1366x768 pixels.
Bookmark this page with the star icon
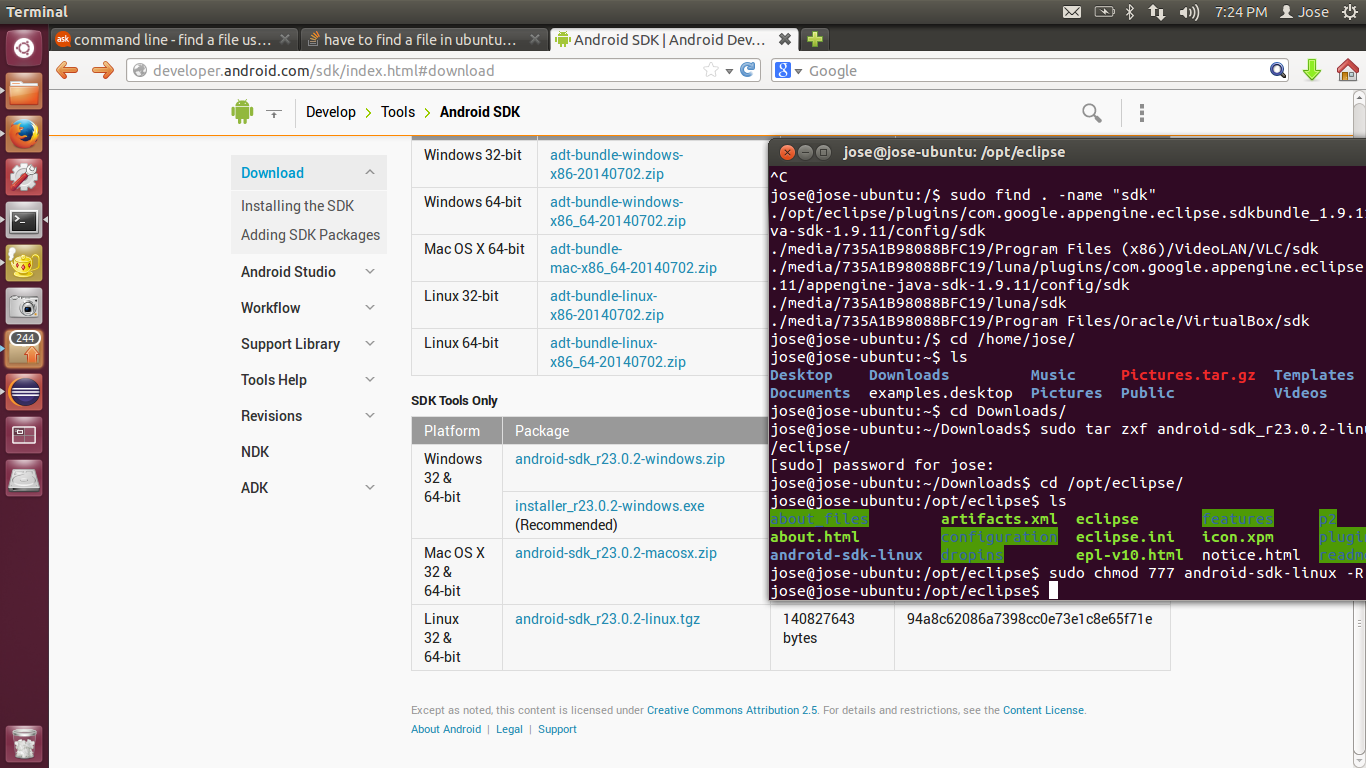(711, 70)
